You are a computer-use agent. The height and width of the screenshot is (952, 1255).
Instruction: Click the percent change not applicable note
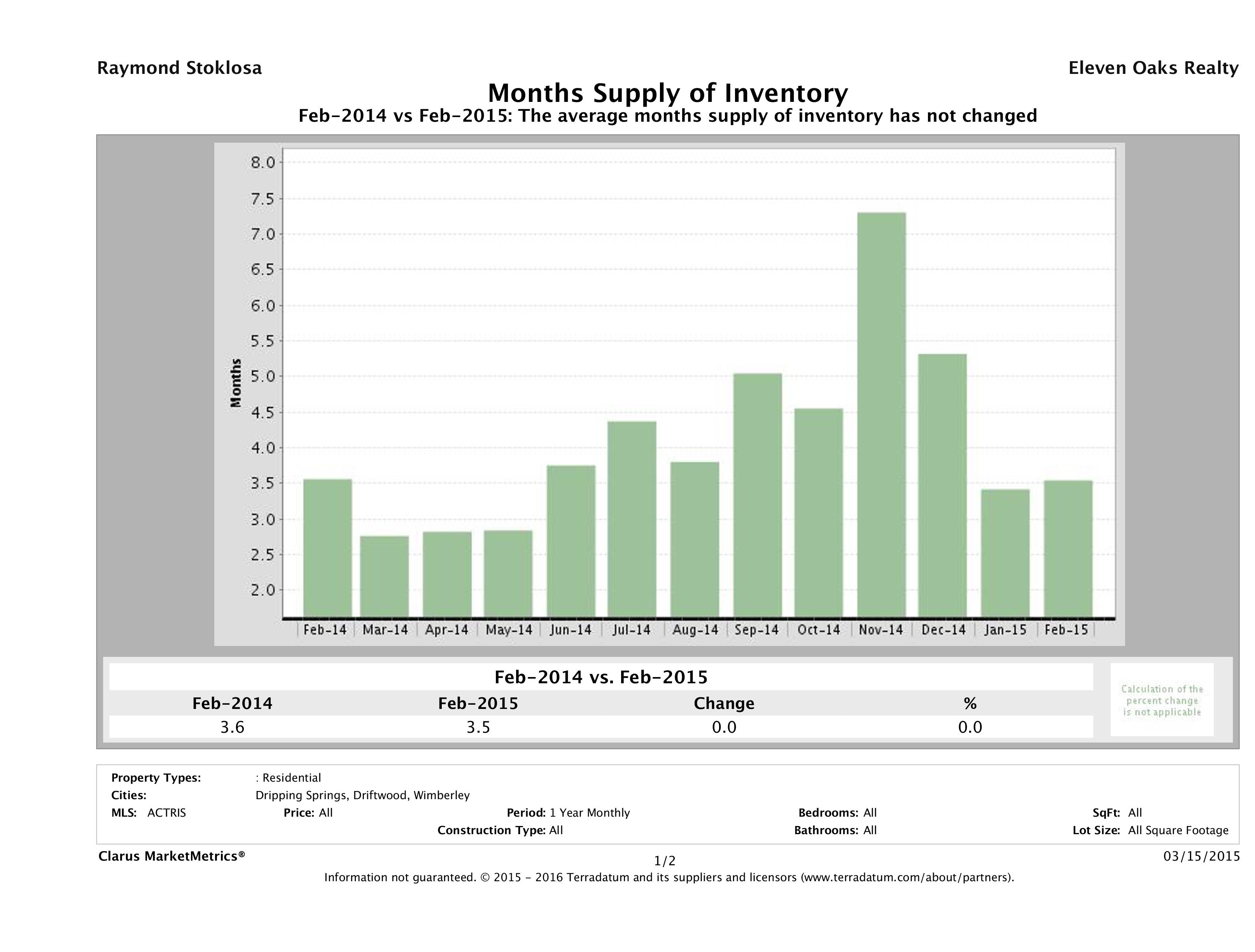click(x=1162, y=701)
